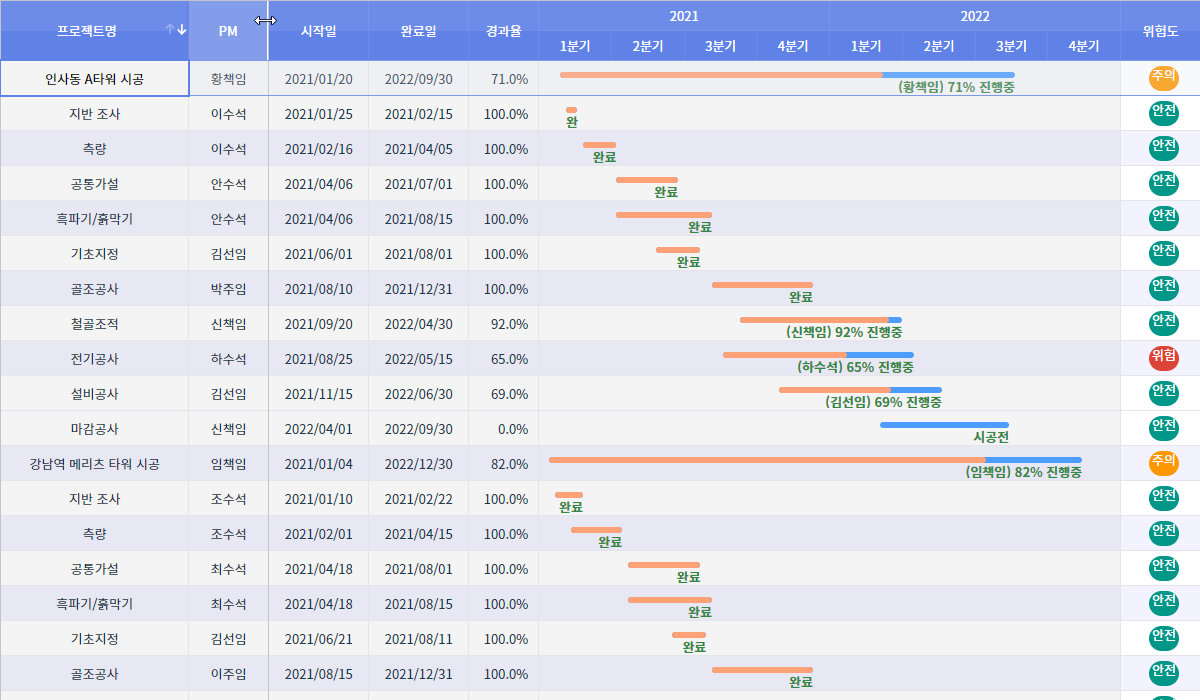Select the 2022 4분기 column header
Screen dimensions: 1200x700
click(x=1084, y=45)
